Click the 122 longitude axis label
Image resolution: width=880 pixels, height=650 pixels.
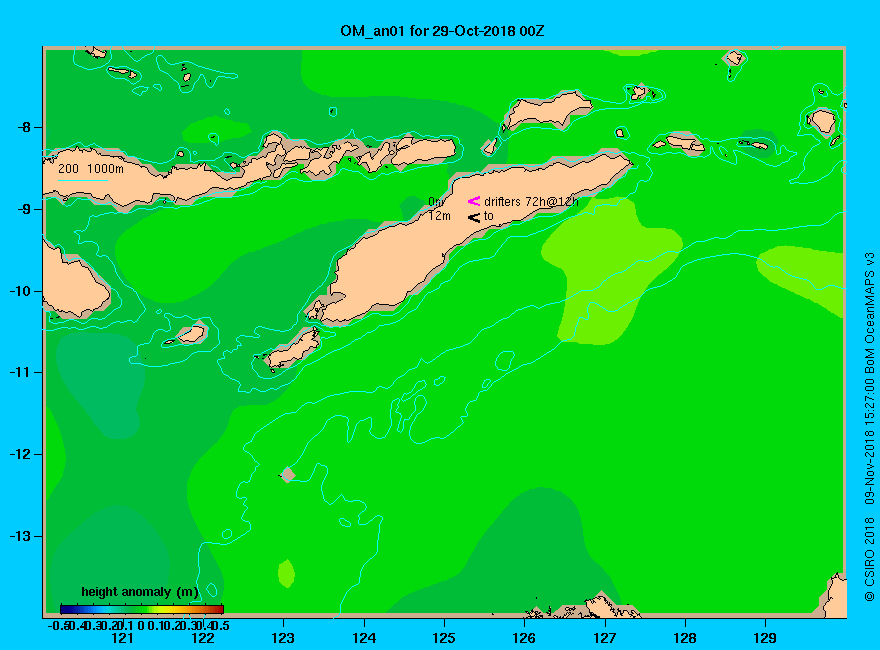click(203, 638)
